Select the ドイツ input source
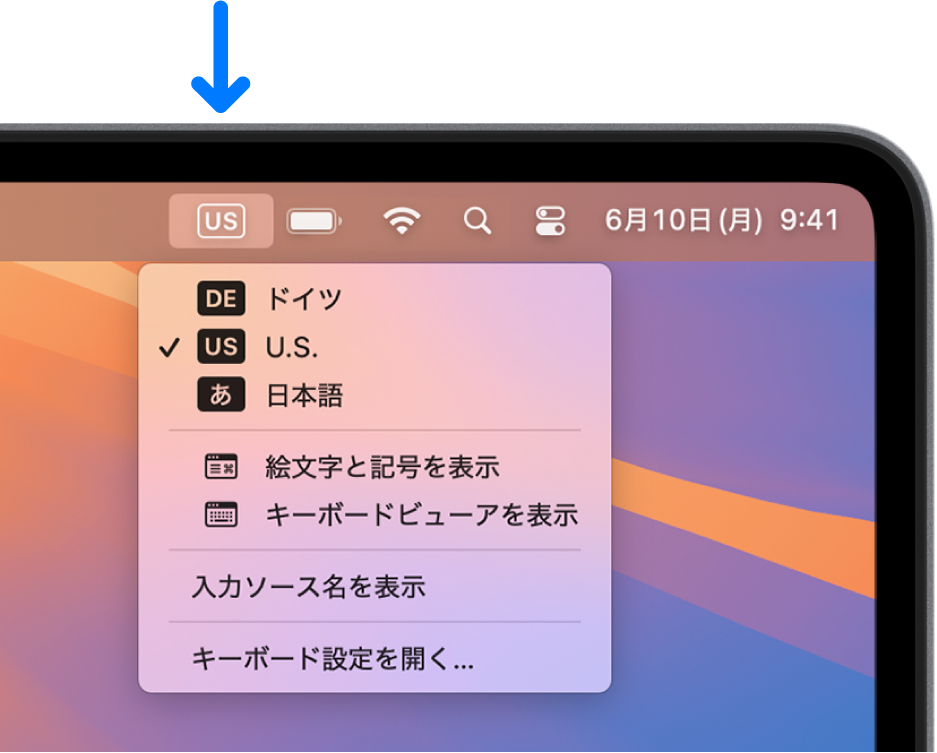This screenshot has height=753, width=937. click(375, 298)
